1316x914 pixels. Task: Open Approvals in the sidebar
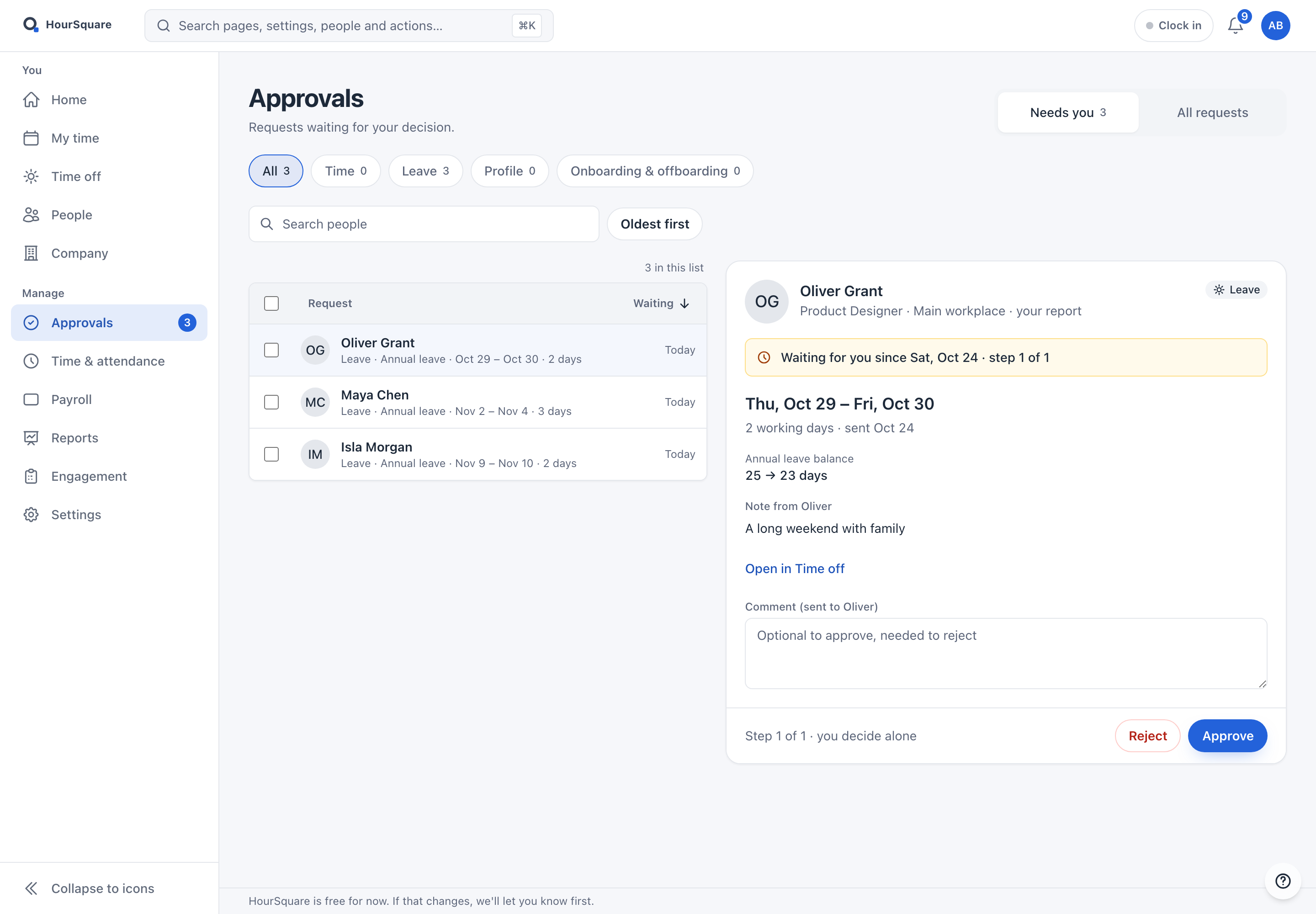point(109,323)
